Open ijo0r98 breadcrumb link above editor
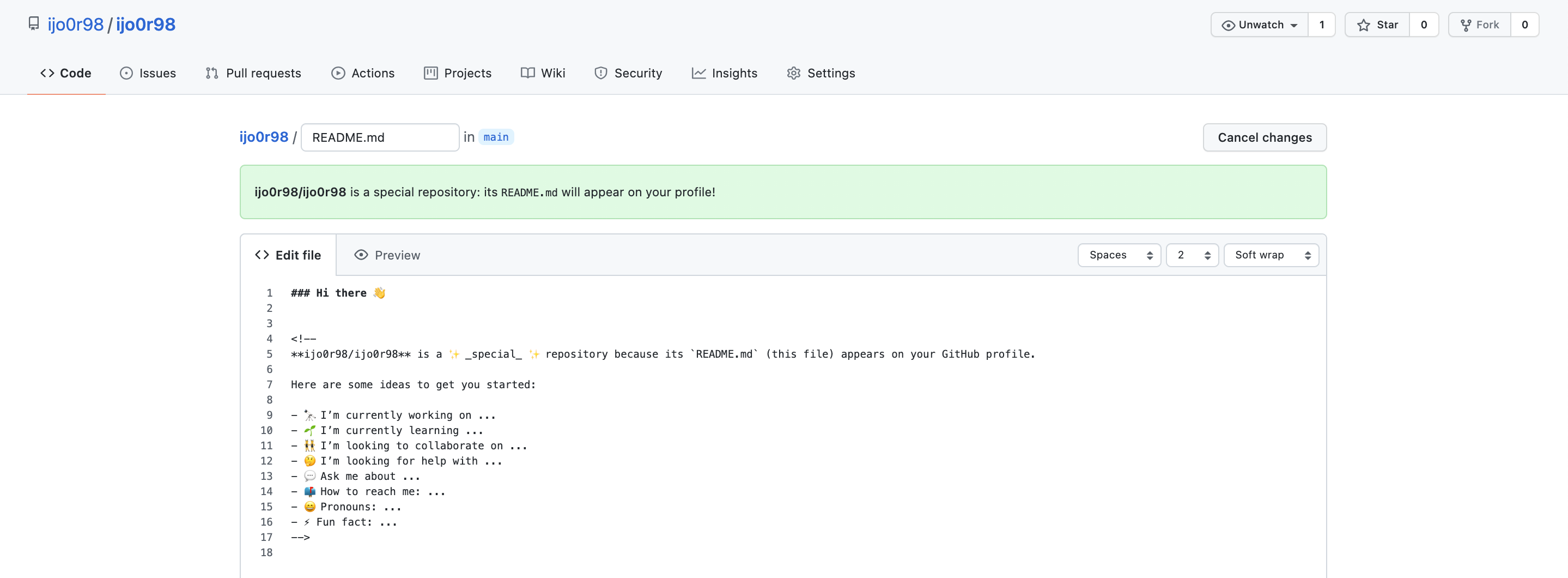Screen dimensions: 1568x578 coord(264,137)
